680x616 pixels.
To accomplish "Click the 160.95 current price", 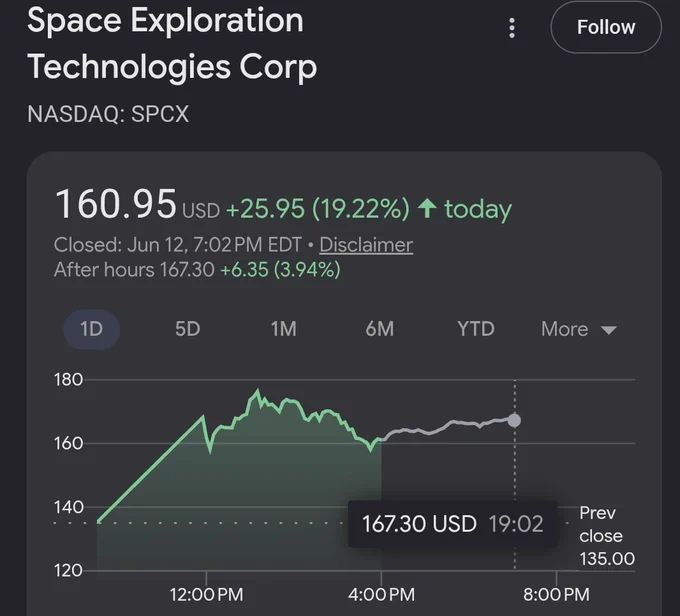I will 116,204.
